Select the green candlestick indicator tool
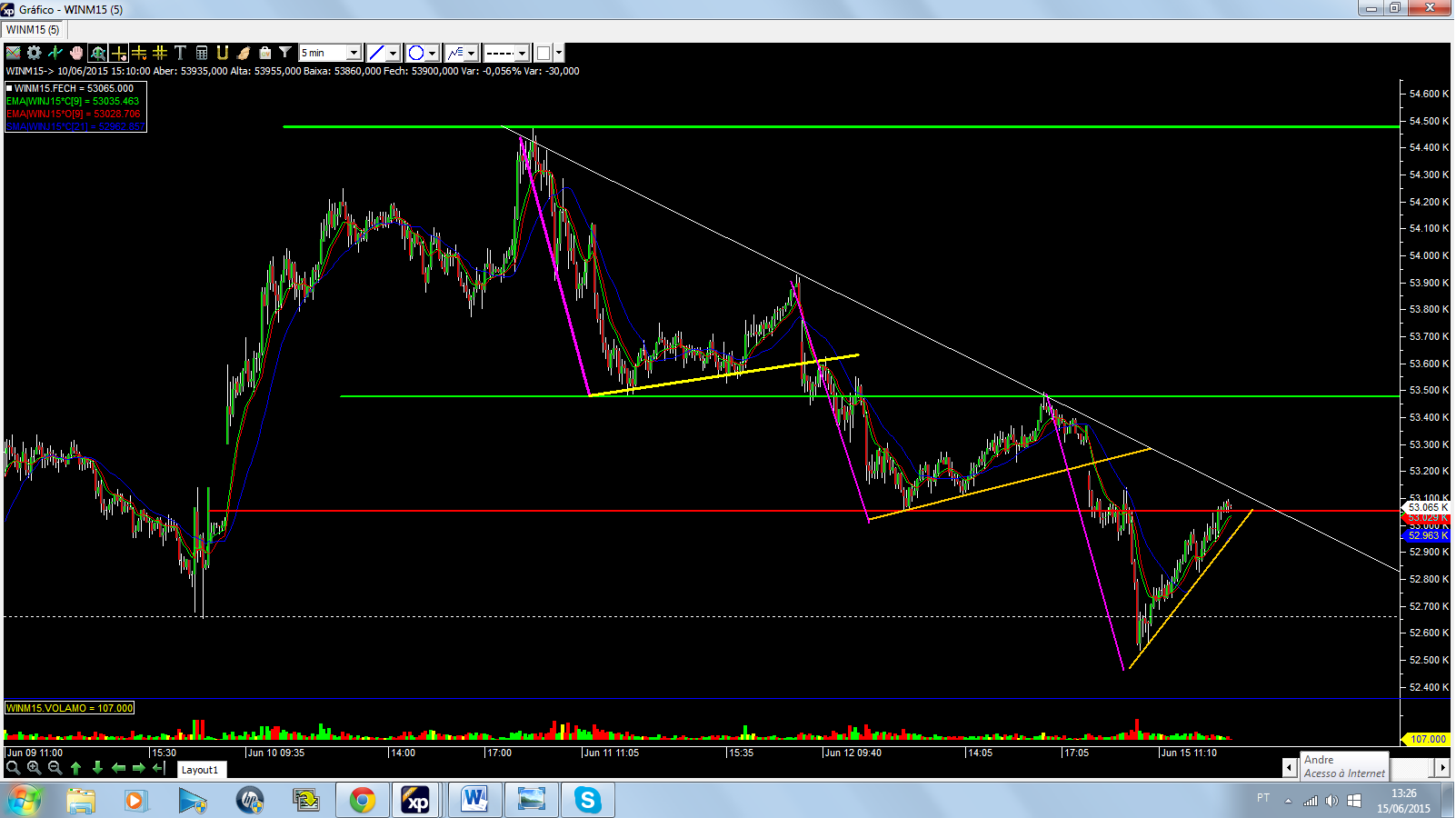1456x818 pixels. tap(55, 53)
